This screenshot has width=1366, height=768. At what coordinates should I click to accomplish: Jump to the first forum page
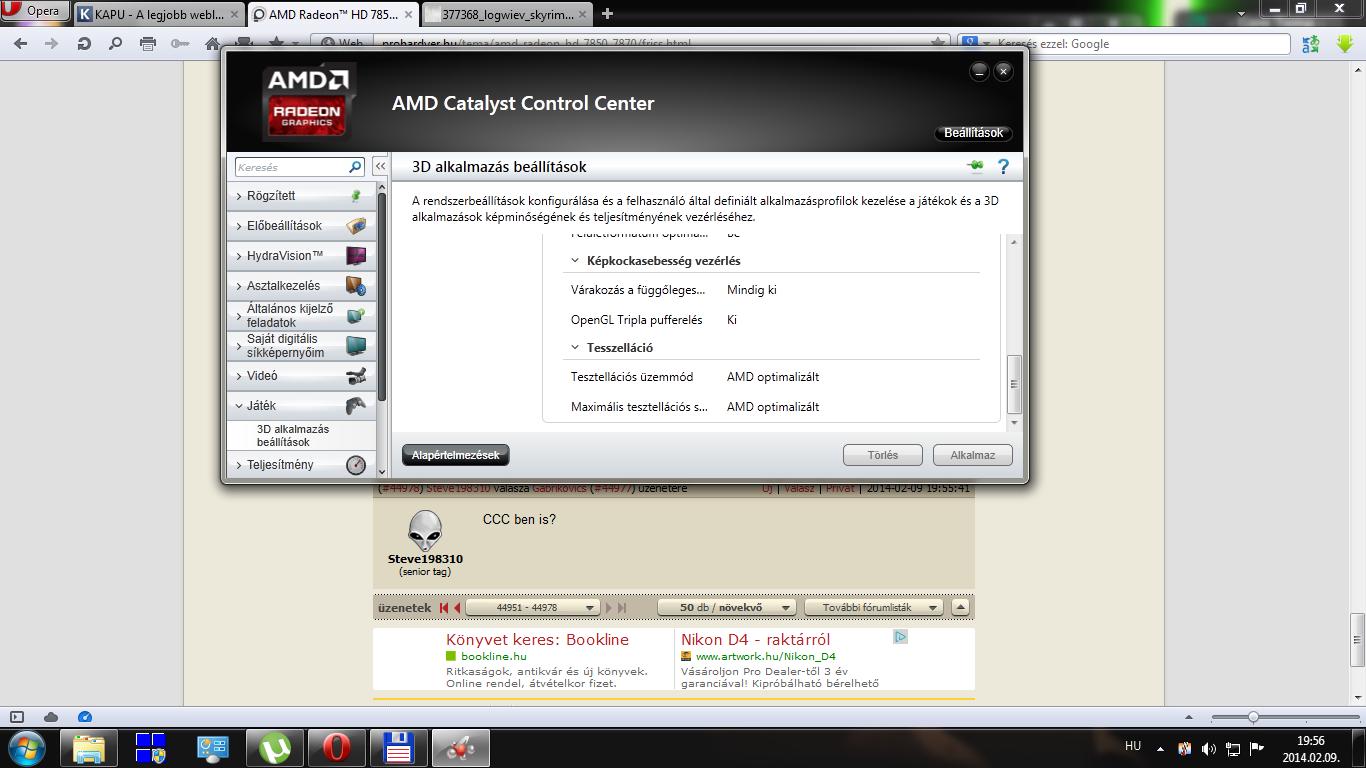pyautogui.click(x=444, y=607)
